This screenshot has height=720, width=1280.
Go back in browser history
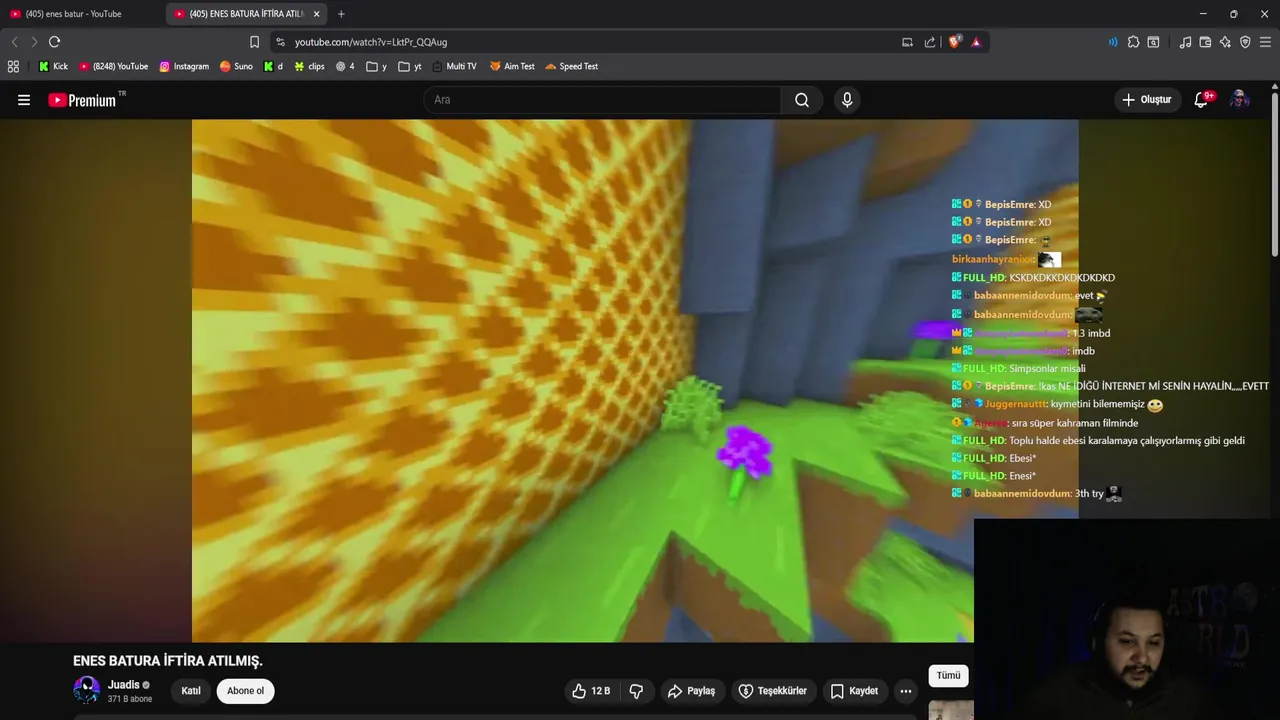(14, 42)
